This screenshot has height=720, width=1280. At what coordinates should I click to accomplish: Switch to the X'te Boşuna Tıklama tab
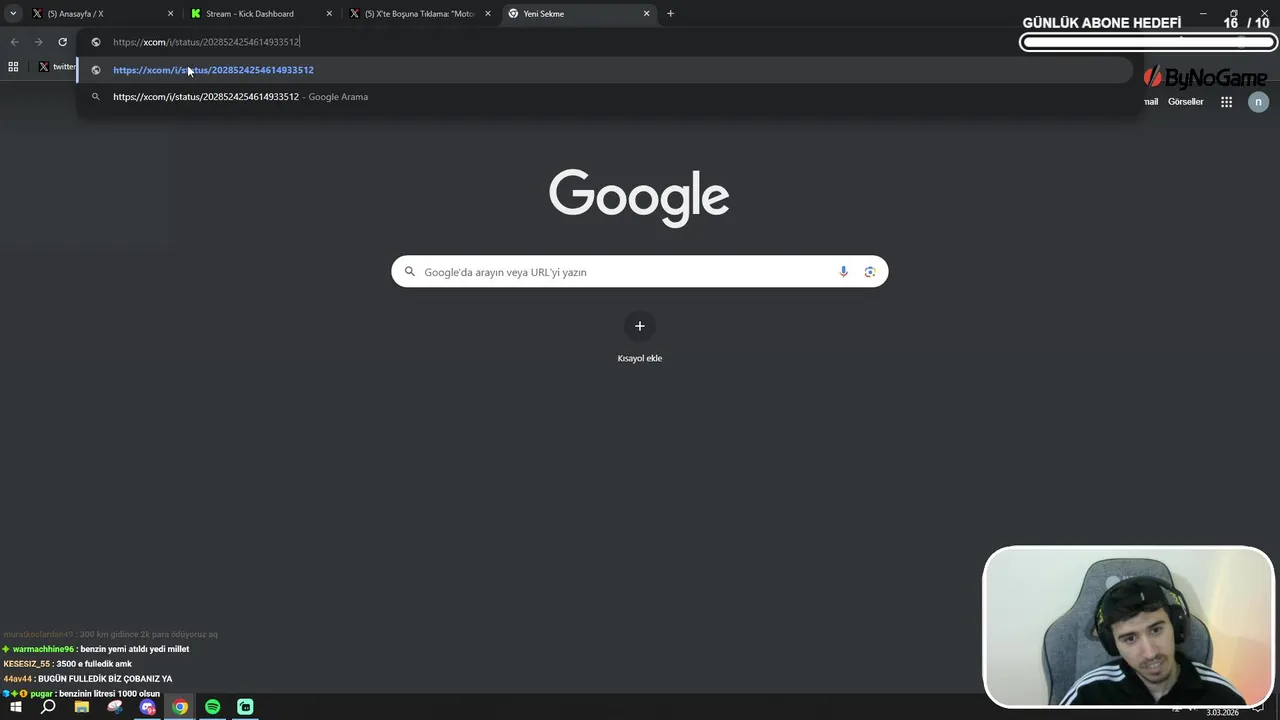418,14
